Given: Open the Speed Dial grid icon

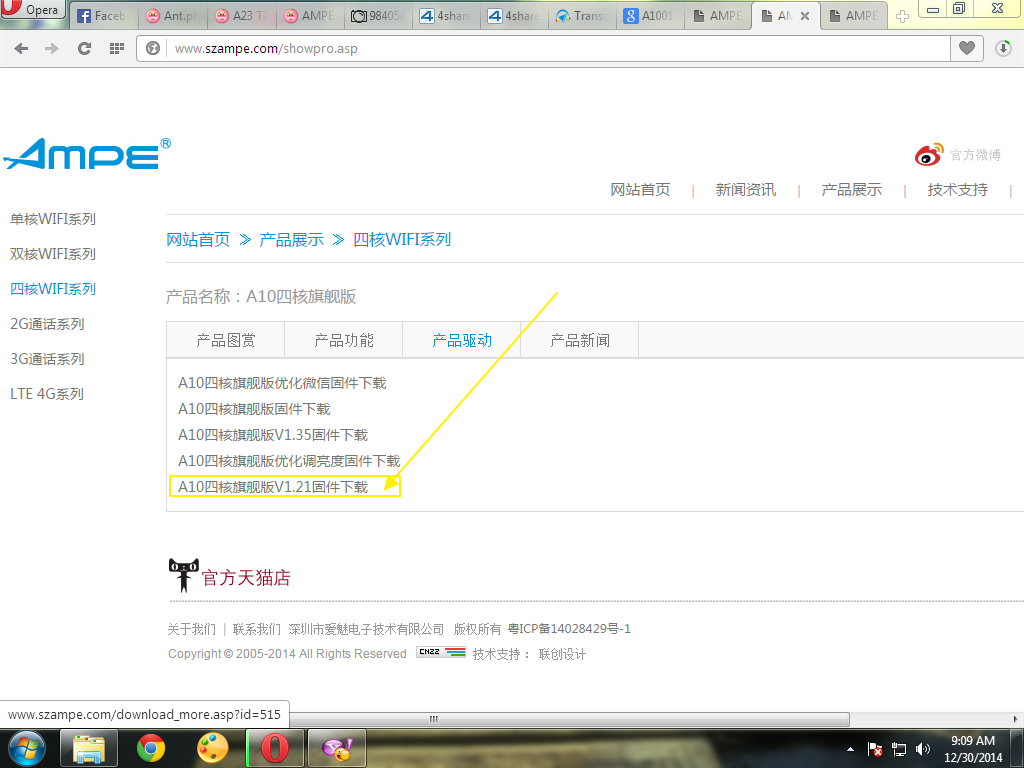Looking at the screenshot, I should point(117,48).
